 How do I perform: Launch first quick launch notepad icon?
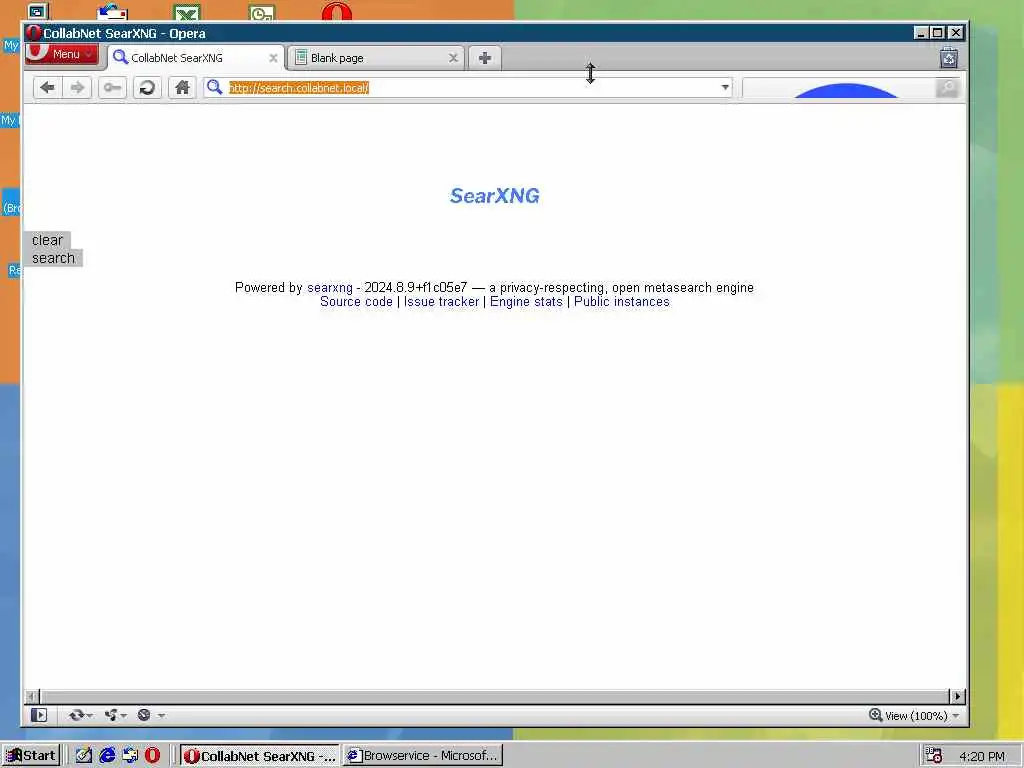[84, 756]
